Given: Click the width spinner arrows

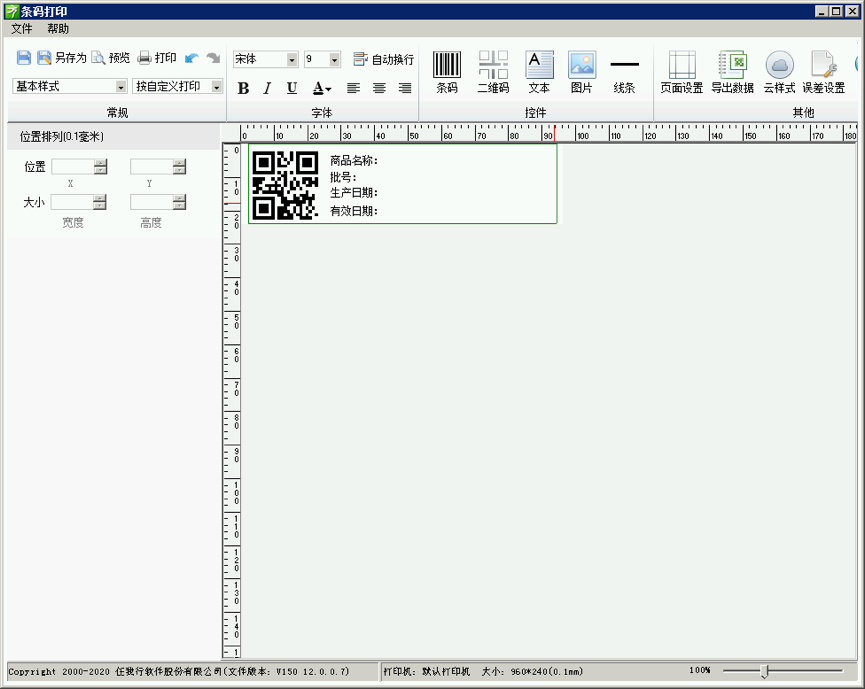Looking at the screenshot, I should coord(100,202).
